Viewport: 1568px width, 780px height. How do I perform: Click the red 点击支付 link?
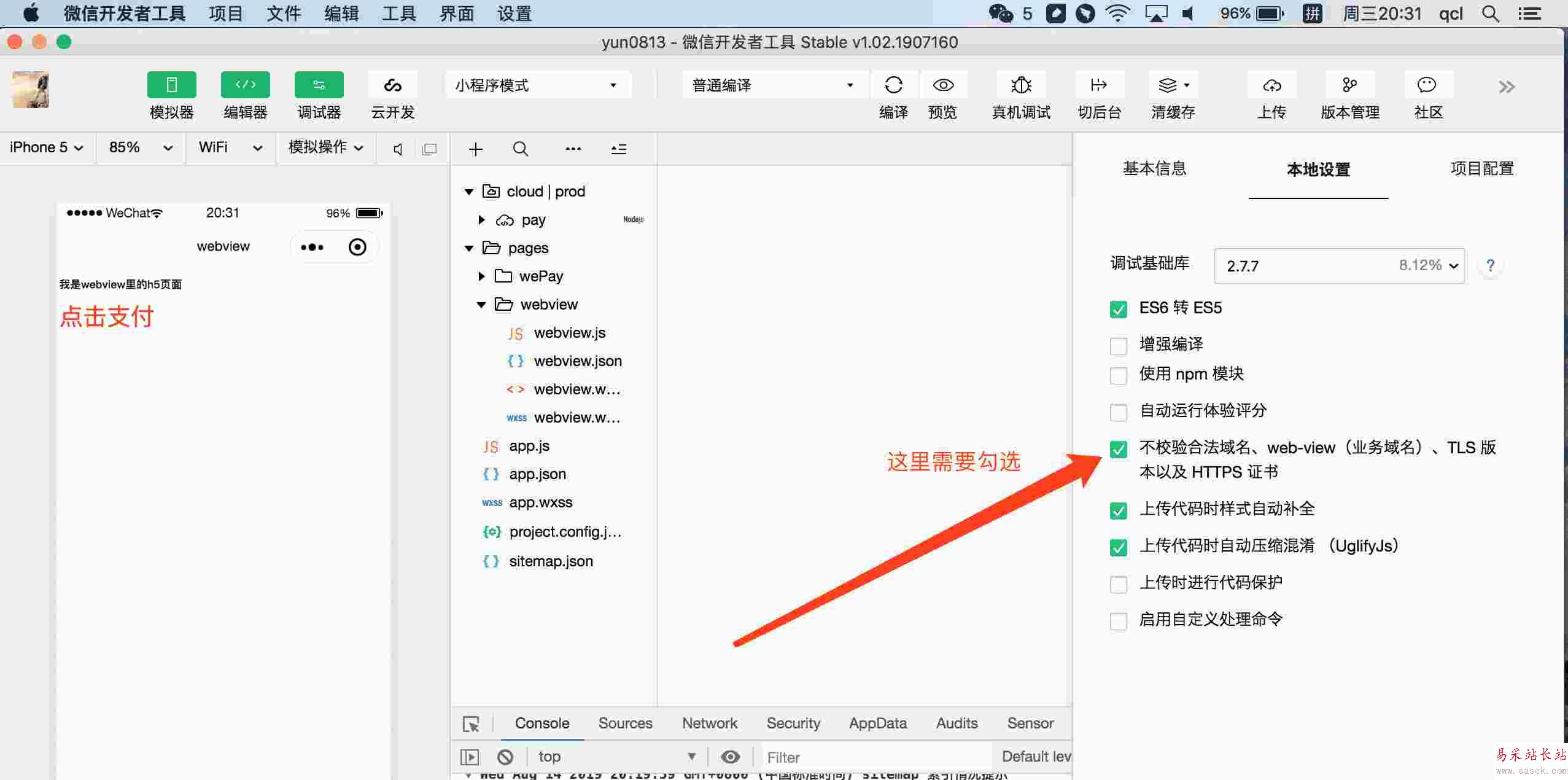(107, 317)
